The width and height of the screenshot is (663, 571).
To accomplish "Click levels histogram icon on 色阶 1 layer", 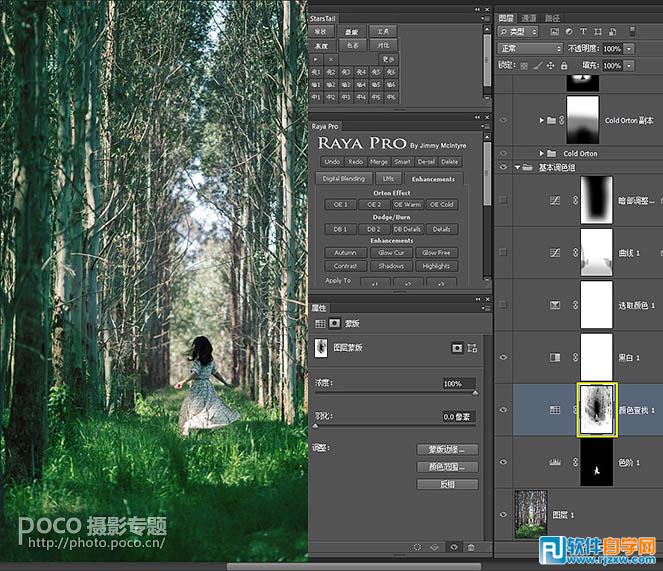I will (555, 462).
